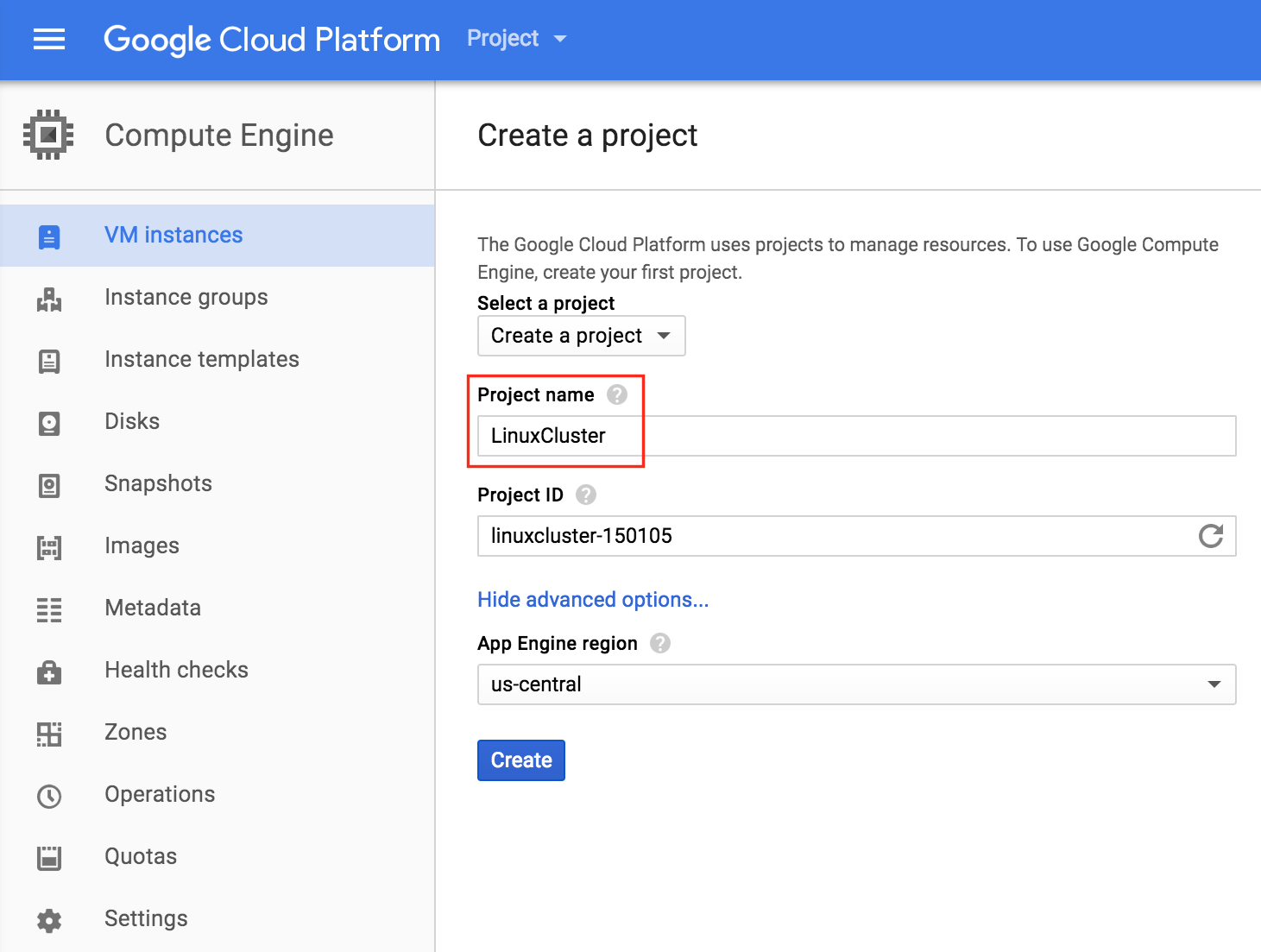Click the Operations clock icon
The height and width of the screenshot is (952, 1261).
coord(49,796)
